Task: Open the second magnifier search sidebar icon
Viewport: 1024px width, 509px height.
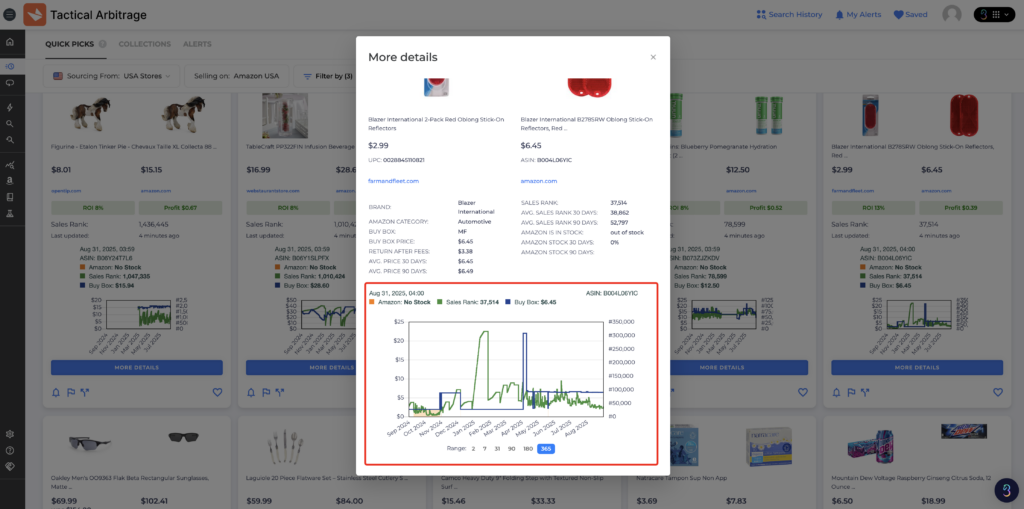Action: pos(10,140)
